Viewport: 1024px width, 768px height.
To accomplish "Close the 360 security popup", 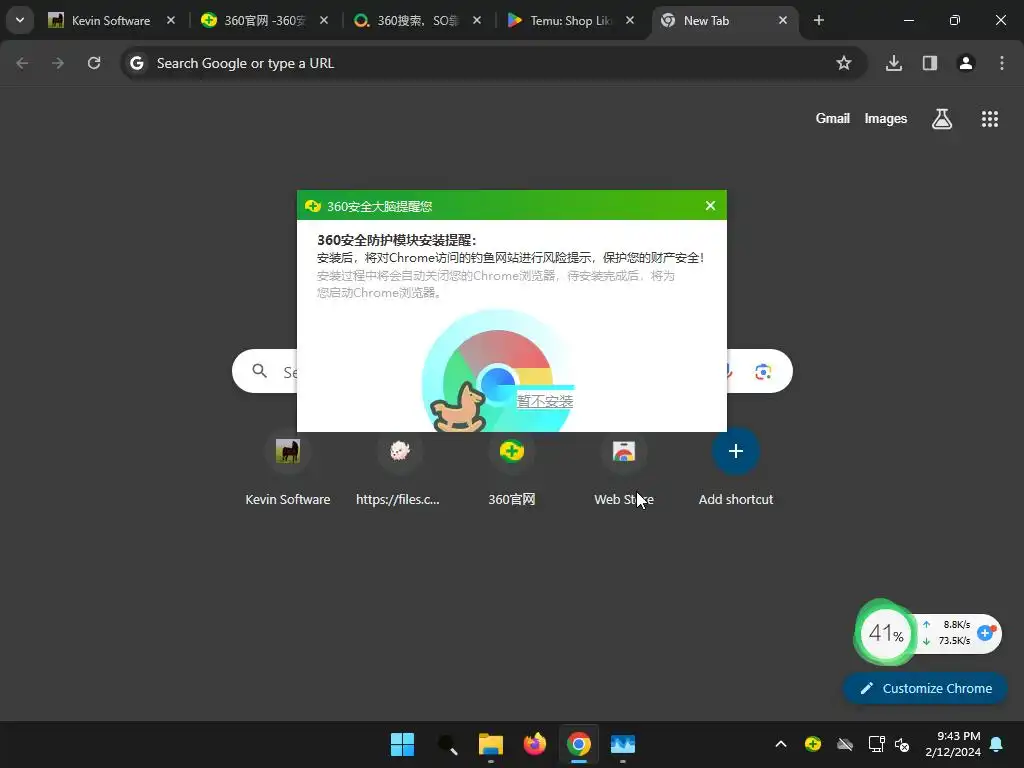I will click(x=711, y=206).
